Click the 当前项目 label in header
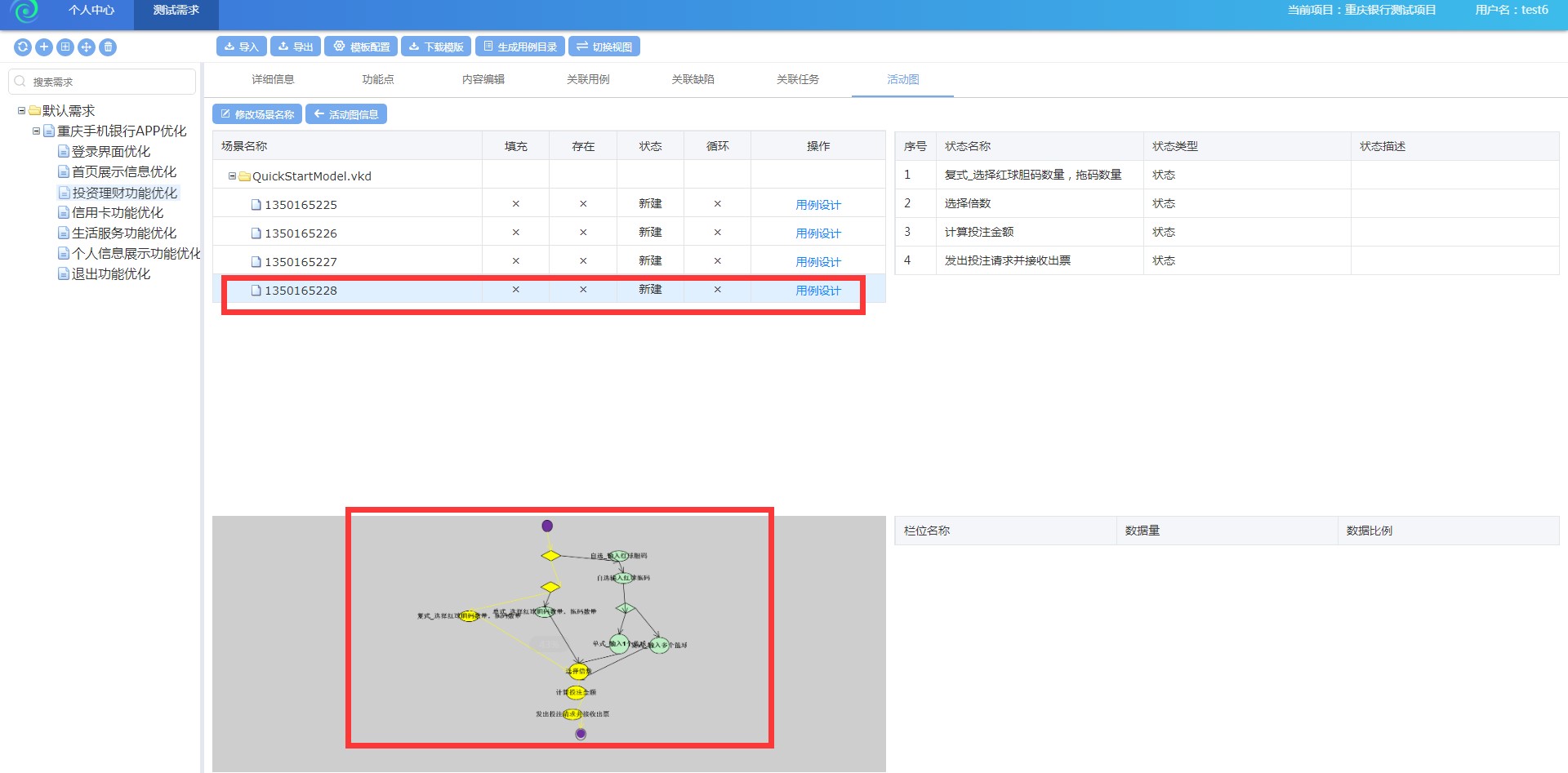1568x773 pixels. (1361, 10)
